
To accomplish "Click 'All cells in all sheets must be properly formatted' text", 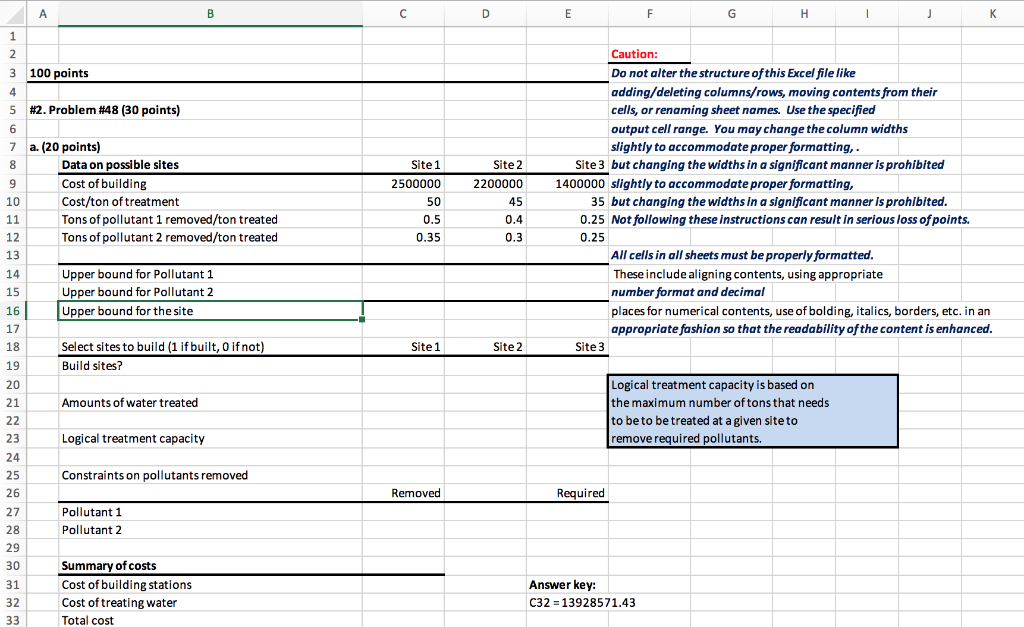I will pyautogui.click(x=742, y=255).
